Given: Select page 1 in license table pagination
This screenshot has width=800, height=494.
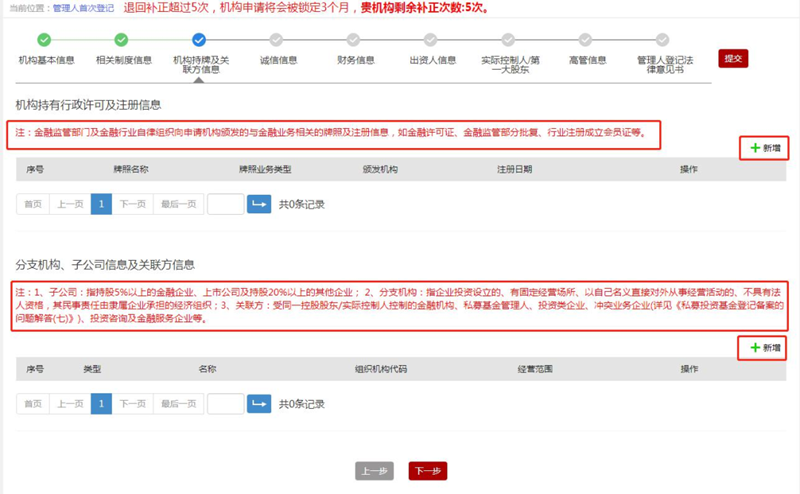Looking at the screenshot, I should coord(101,204).
